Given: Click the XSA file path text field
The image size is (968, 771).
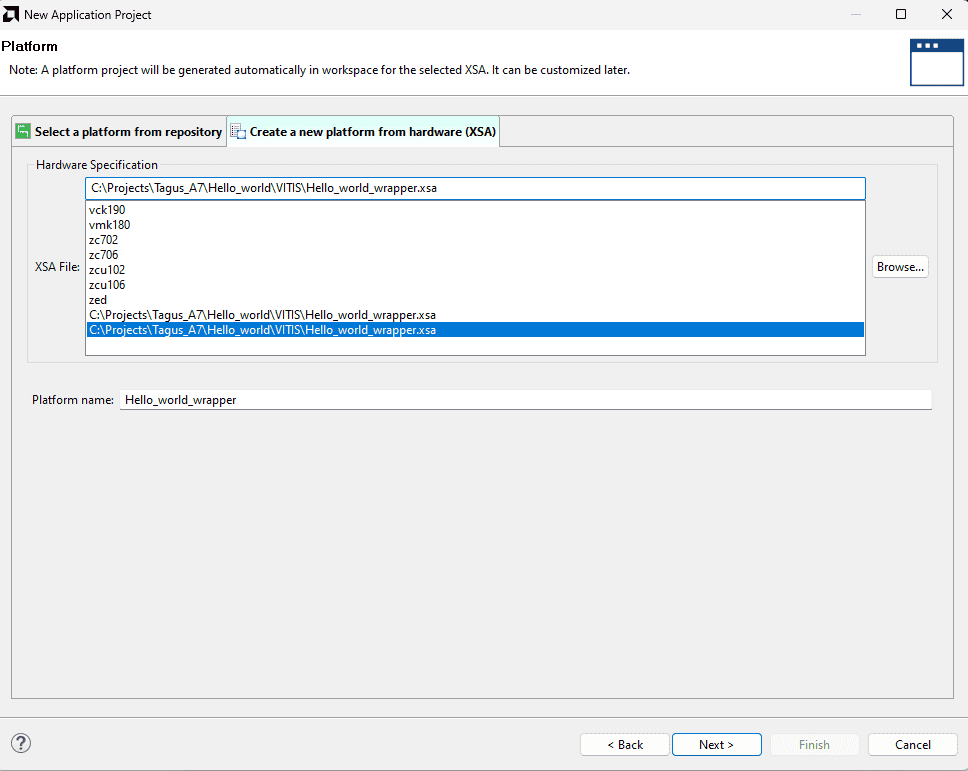Looking at the screenshot, I should click(x=475, y=188).
